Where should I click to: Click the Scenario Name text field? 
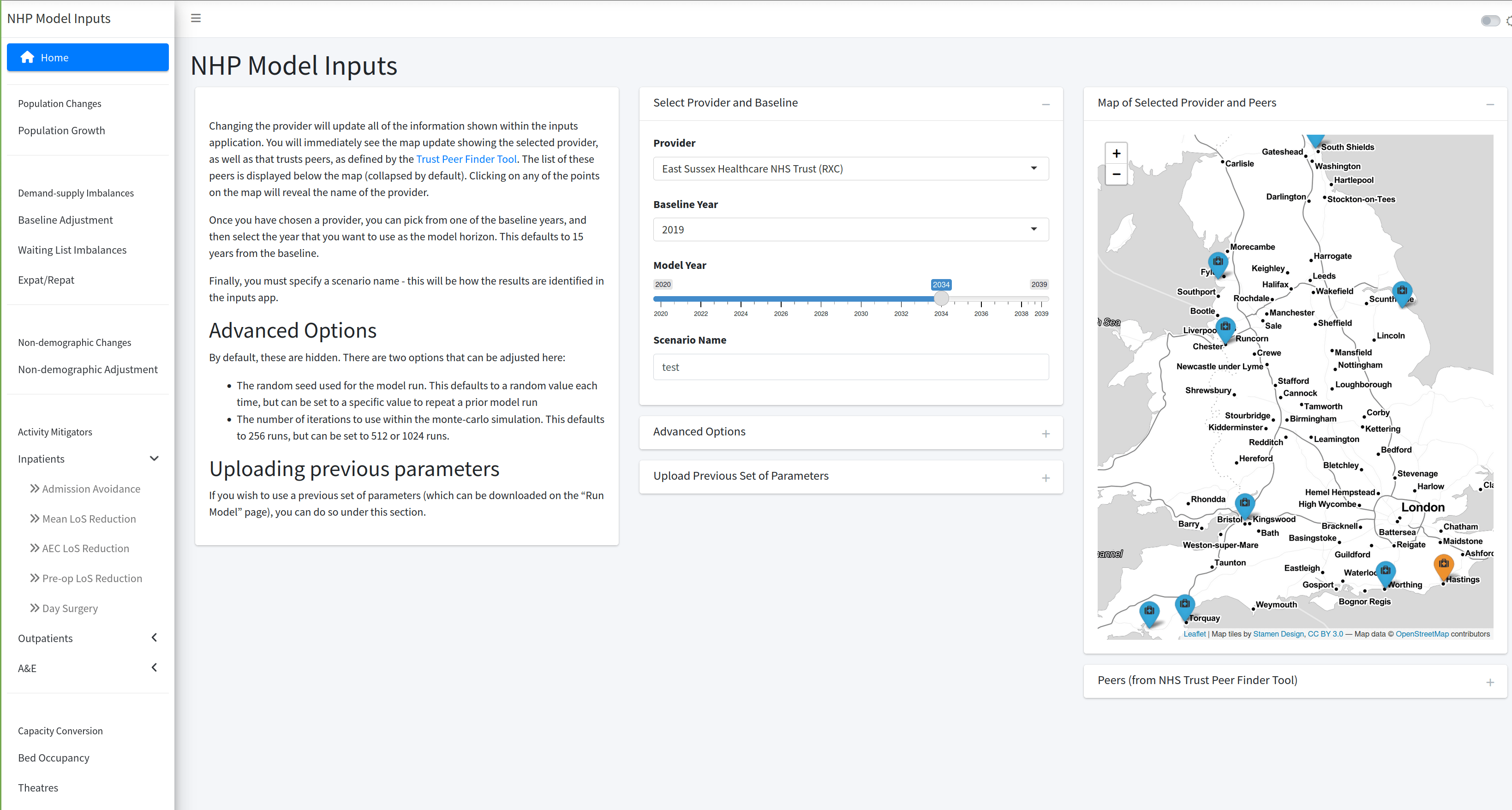pyautogui.click(x=850, y=368)
